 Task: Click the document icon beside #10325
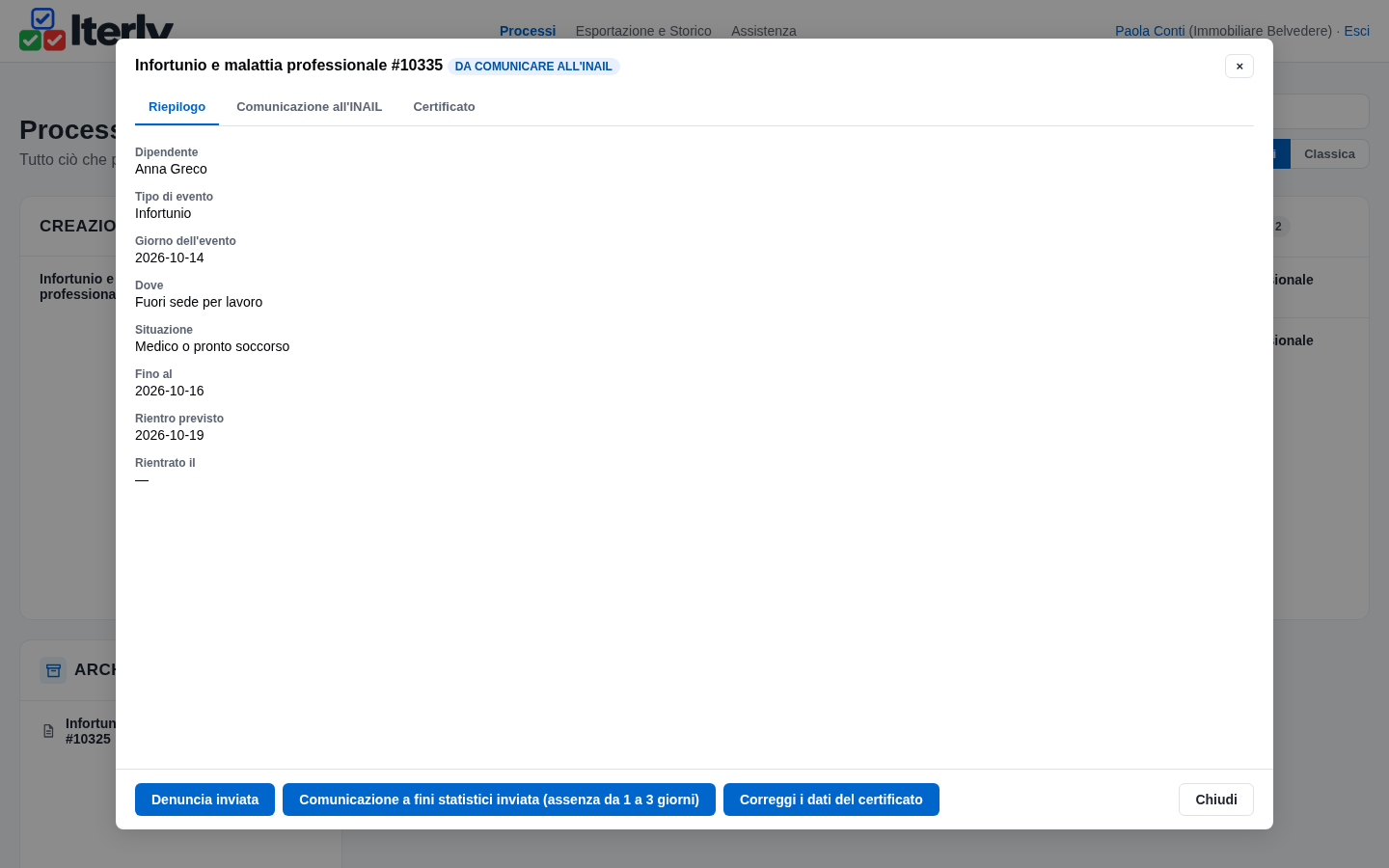[x=48, y=731]
